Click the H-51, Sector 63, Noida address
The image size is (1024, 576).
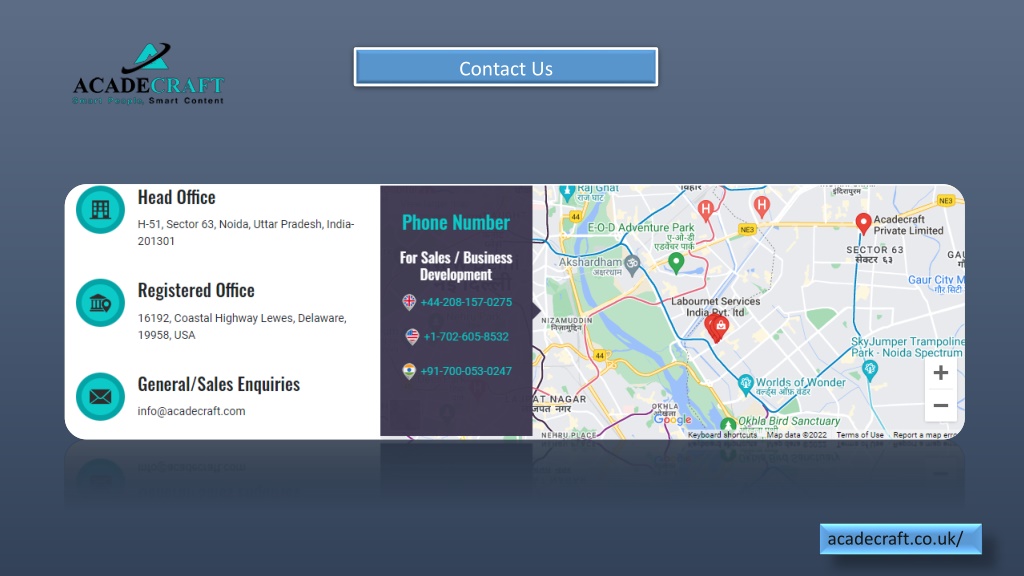[x=246, y=232]
